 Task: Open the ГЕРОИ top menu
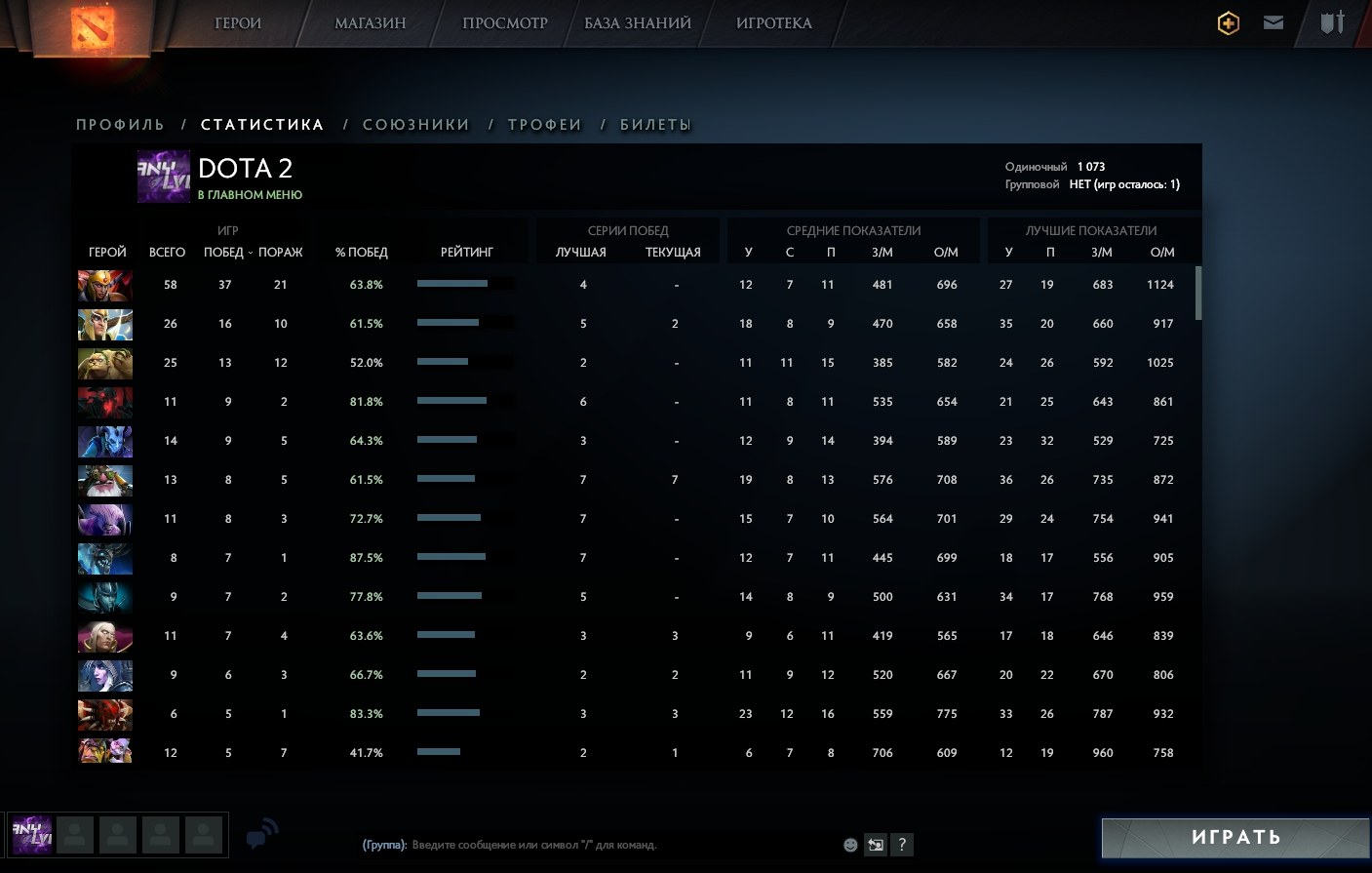[238, 23]
